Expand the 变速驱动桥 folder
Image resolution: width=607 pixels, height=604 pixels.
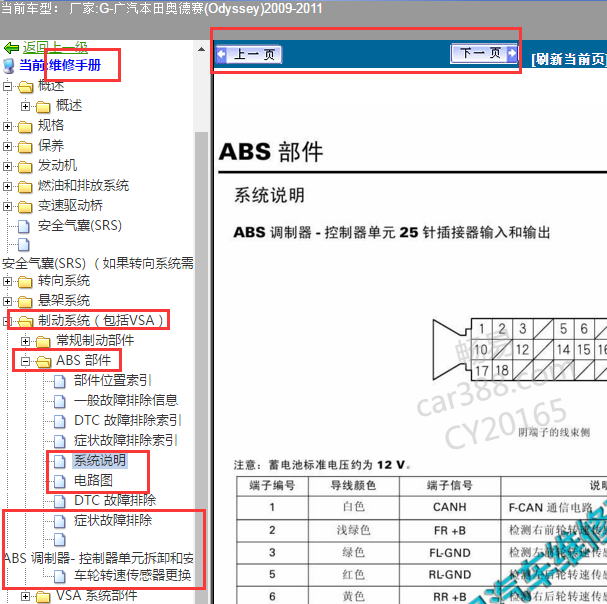[x=7, y=206]
